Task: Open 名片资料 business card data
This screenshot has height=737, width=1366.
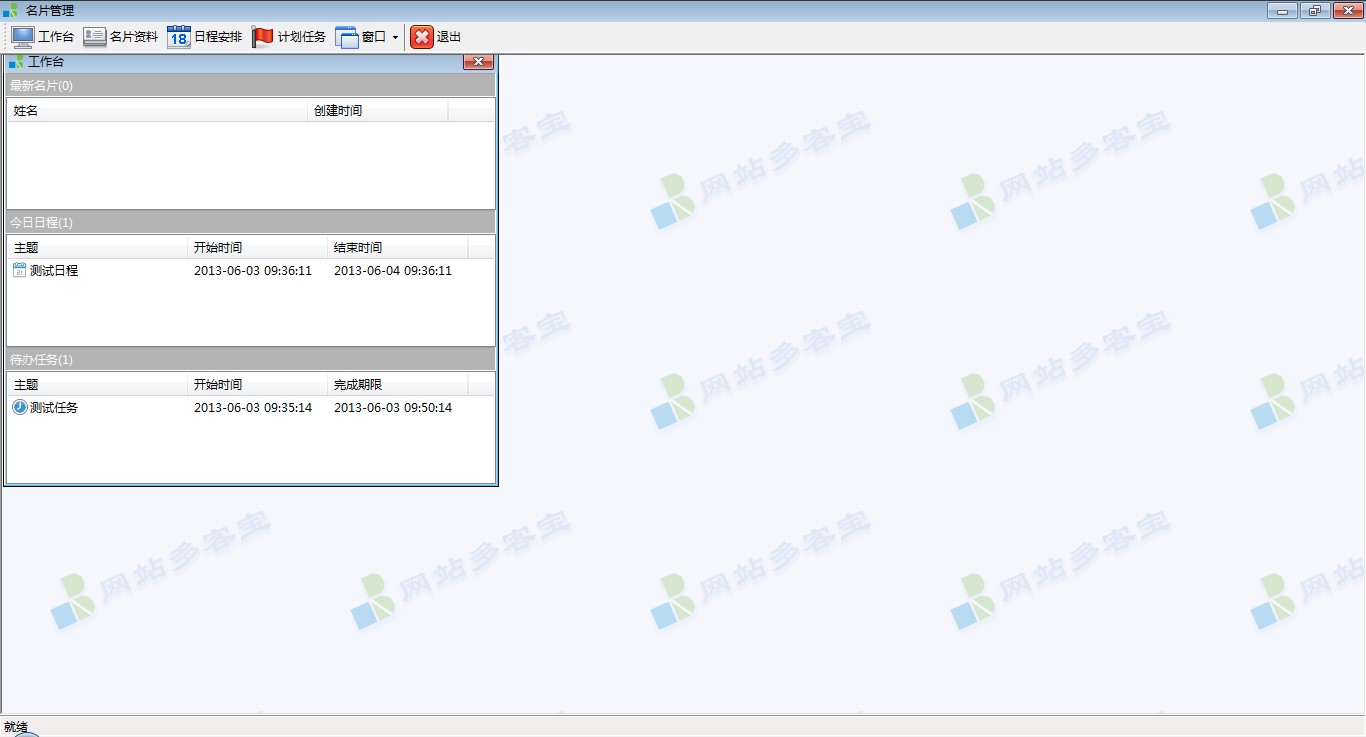Action: click(95, 37)
